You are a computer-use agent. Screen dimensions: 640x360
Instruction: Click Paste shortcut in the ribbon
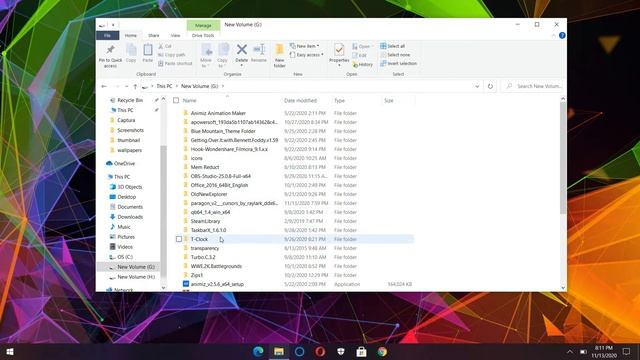[175, 64]
